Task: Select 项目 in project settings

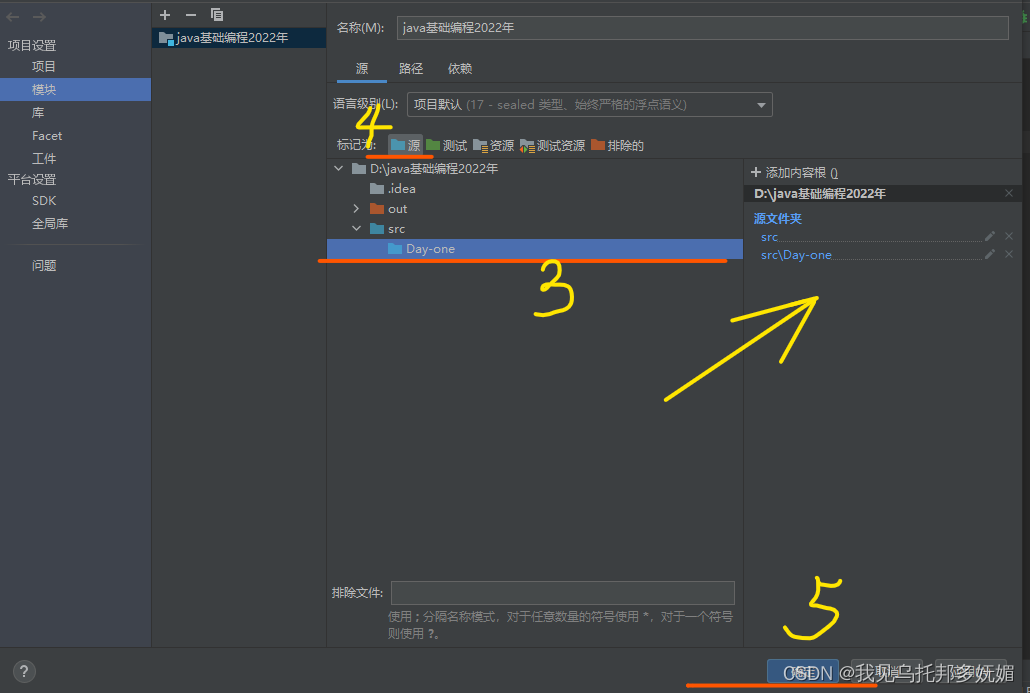Action: coord(44,66)
